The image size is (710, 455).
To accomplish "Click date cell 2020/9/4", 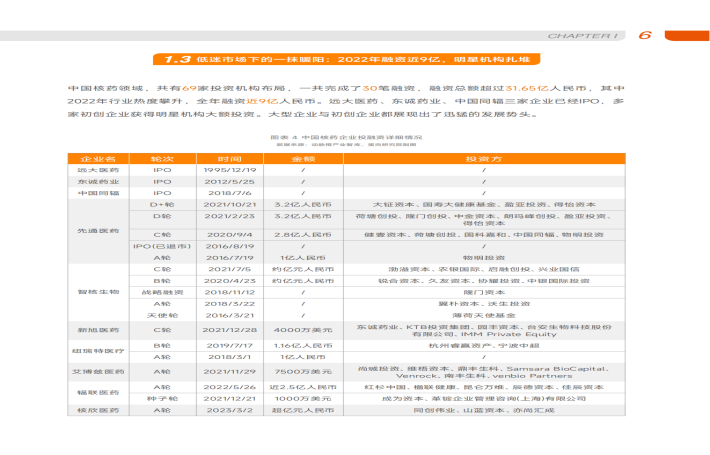I will [230, 235].
